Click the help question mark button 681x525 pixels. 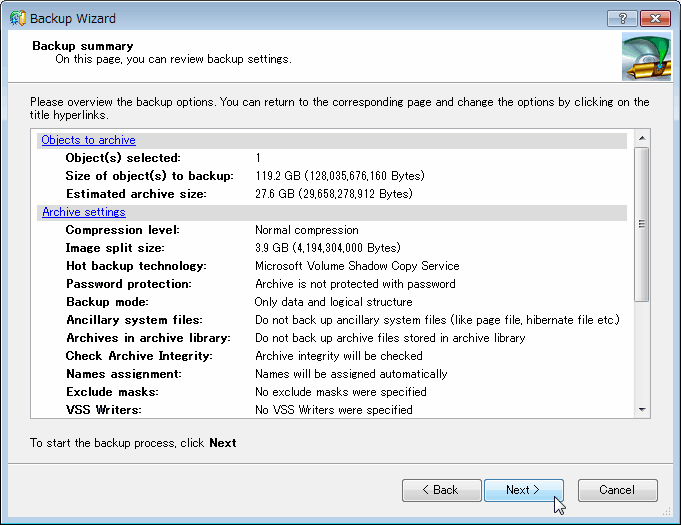click(621, 18)
